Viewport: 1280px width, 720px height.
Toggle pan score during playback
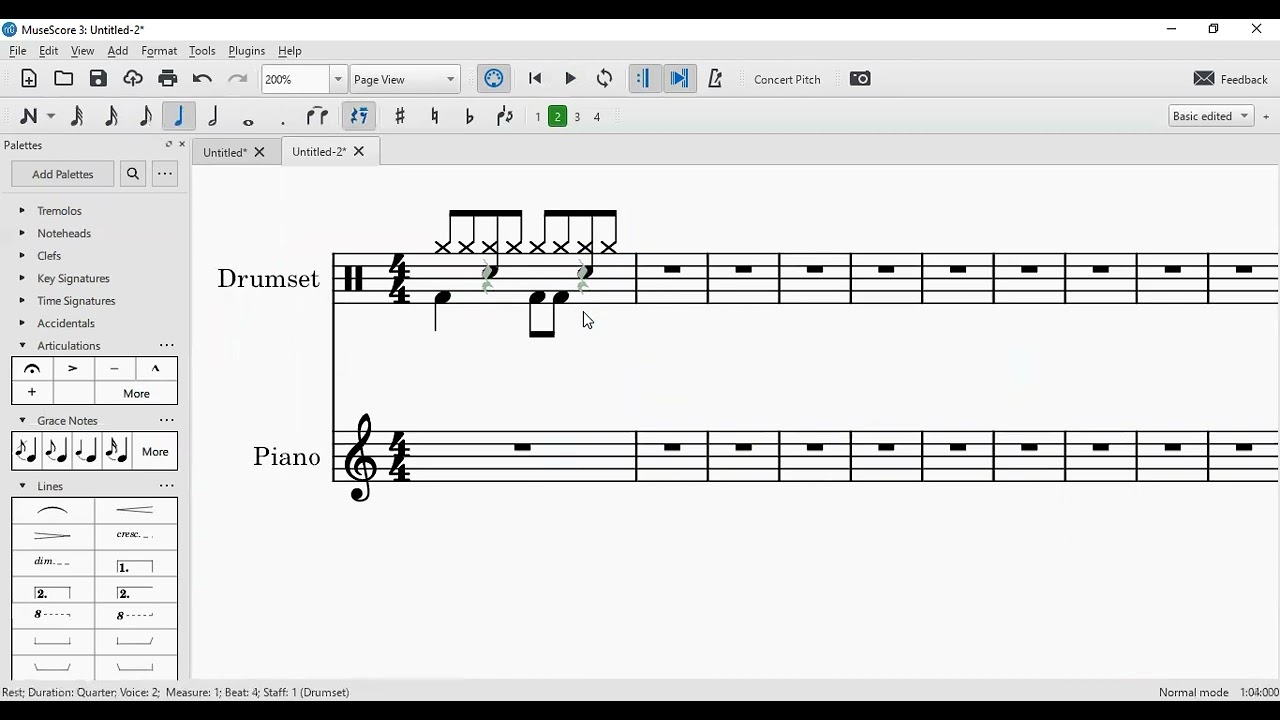coord(680,79)
